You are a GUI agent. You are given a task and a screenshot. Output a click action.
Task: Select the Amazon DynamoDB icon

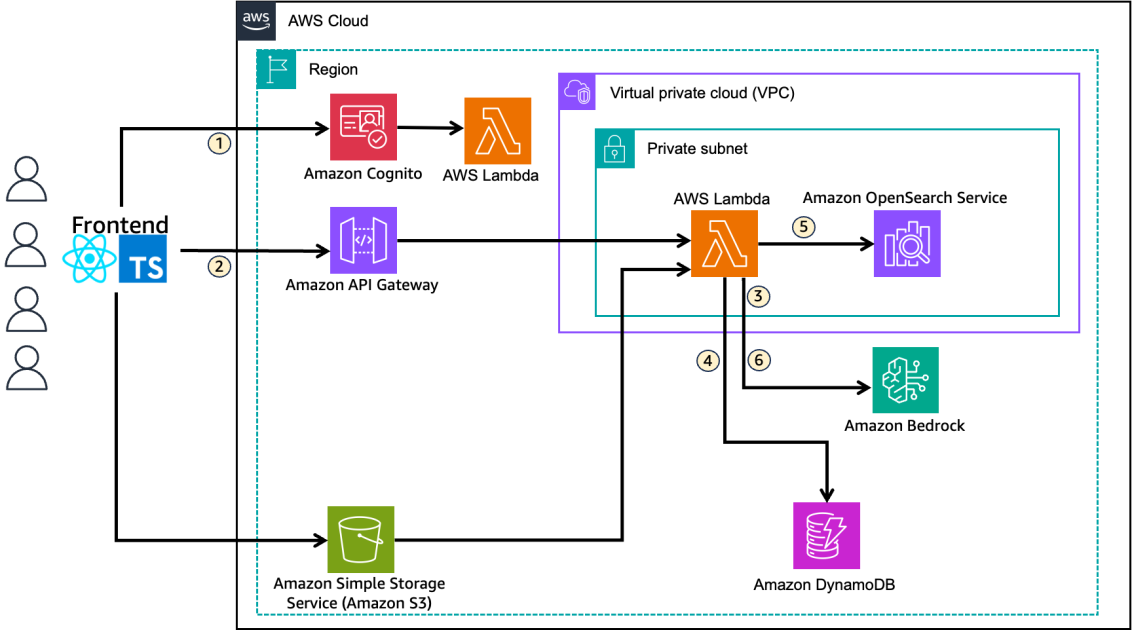[x=827, y=535]
